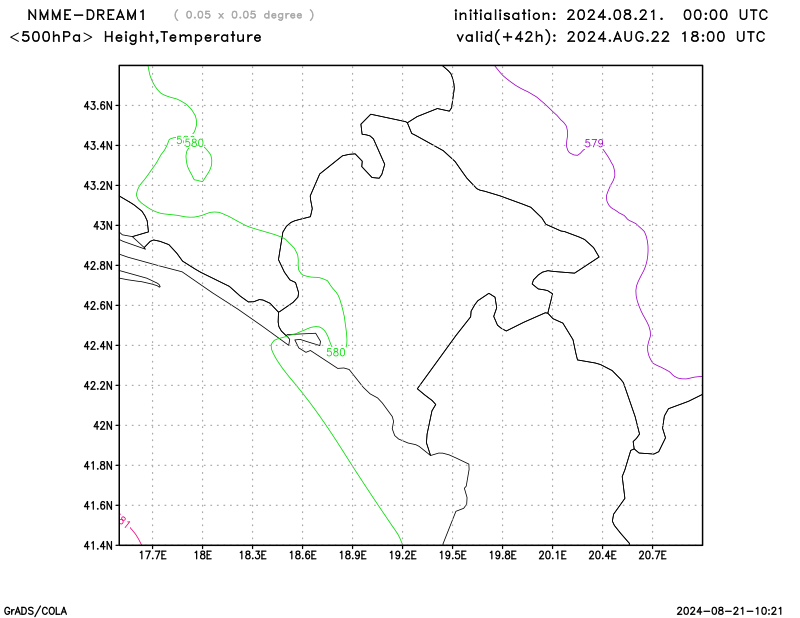Click the 19.8E longitude label
This screenshot has width=800, height=618.
[x=503, y=555]
